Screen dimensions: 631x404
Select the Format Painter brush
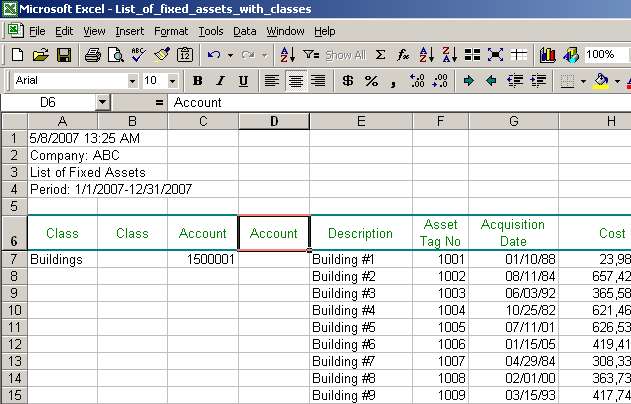(162, 55)
